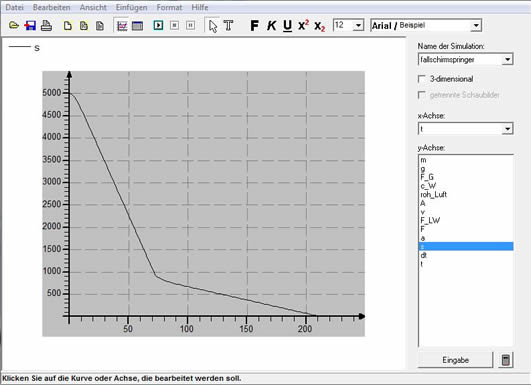Start the simulation with the play icon
Viewport: 531px width, 385px height.
point(158,25)
